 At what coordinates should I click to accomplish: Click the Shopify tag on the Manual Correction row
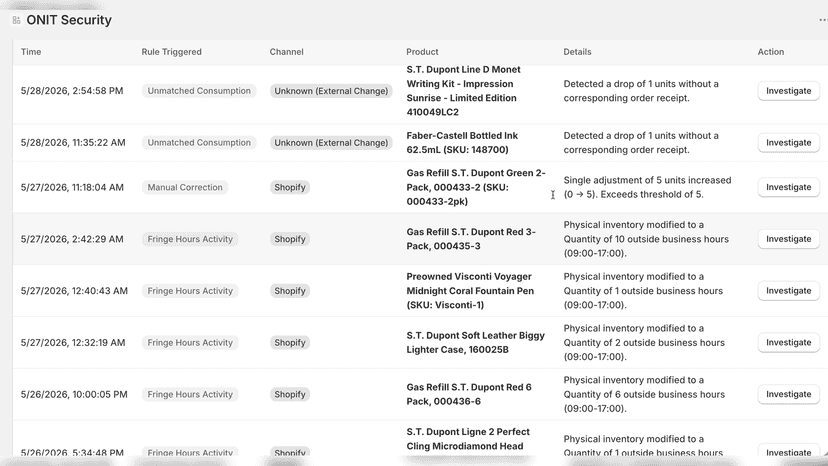(x=290, y=187)
